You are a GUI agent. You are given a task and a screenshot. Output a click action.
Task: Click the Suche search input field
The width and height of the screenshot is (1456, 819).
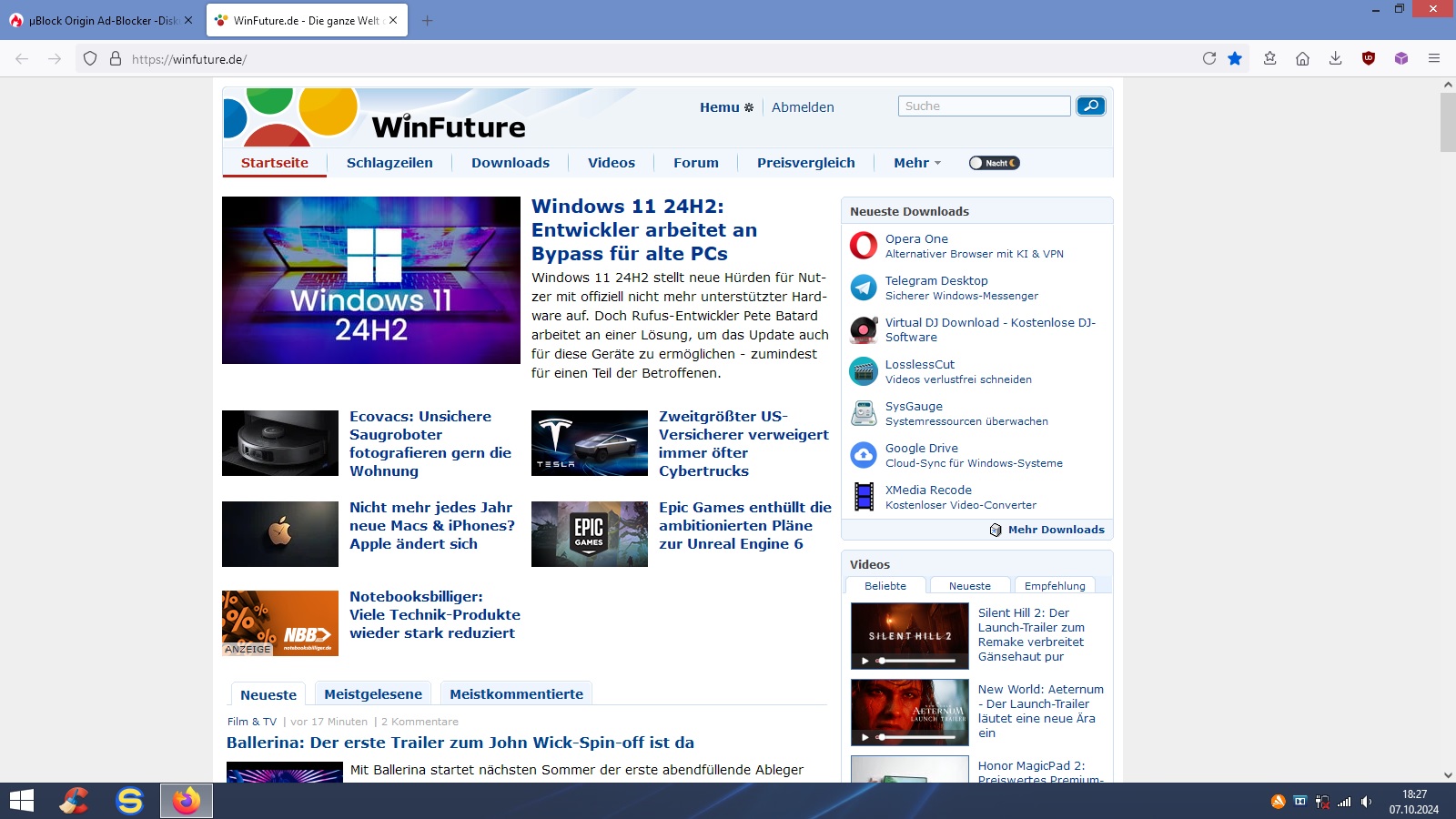[985, 106]
